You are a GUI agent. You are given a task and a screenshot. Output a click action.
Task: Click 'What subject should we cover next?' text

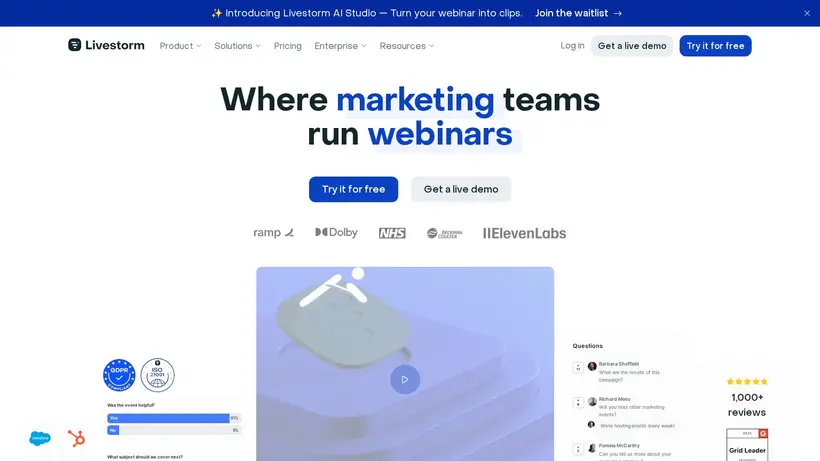pyautogui.click(x=145, y=457)
